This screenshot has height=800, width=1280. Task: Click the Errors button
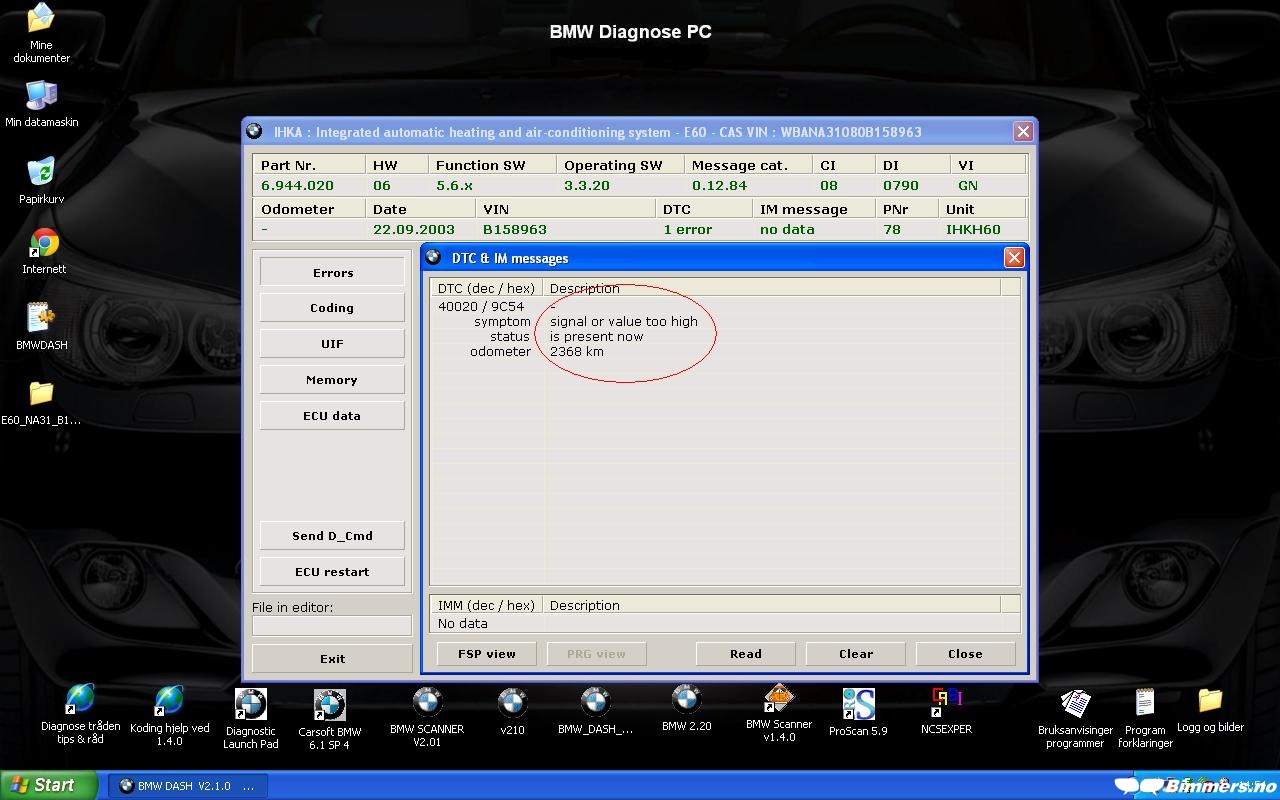click(332, 272)
